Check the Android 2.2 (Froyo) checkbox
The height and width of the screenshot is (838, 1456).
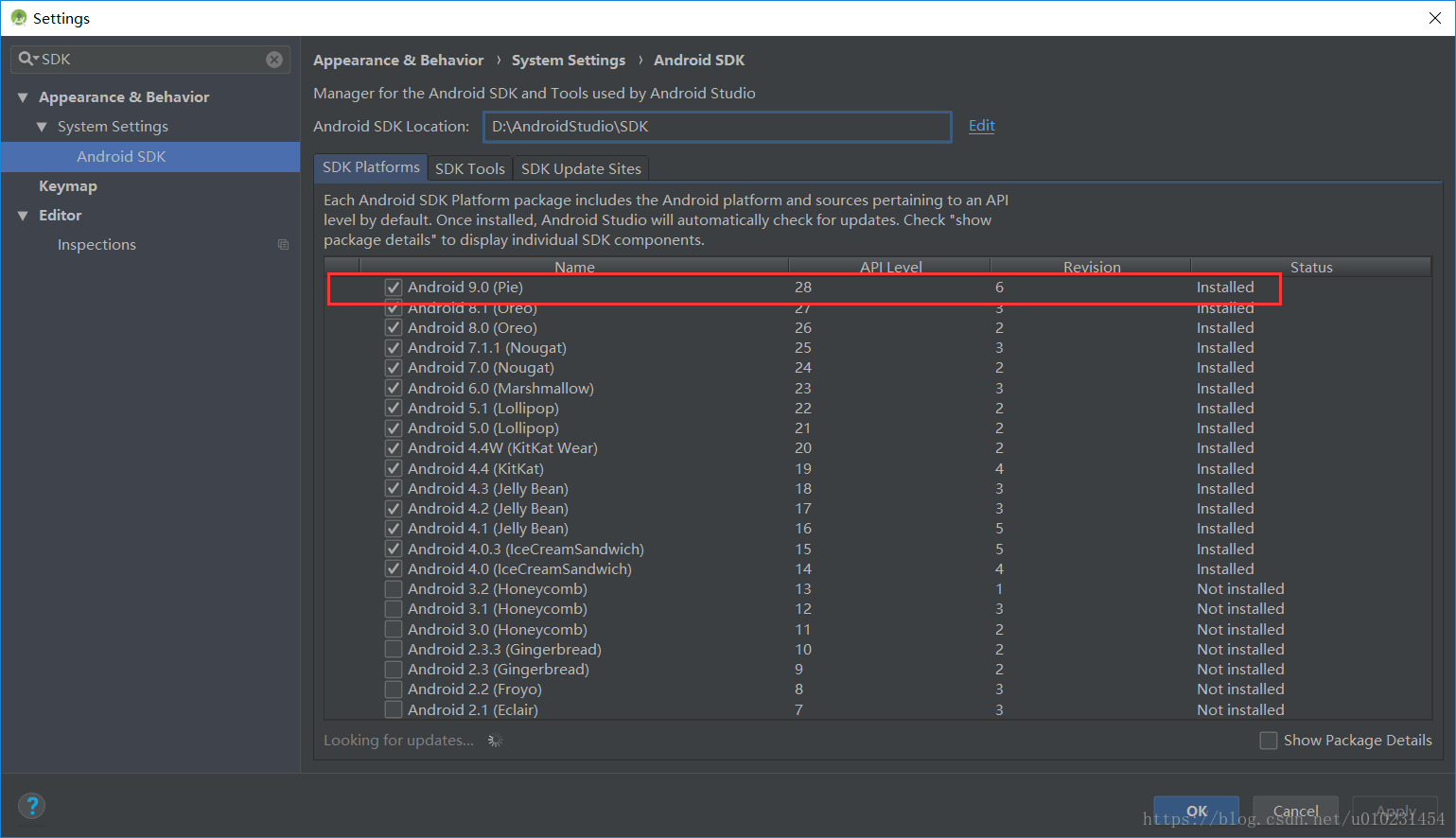click(394, 690)
